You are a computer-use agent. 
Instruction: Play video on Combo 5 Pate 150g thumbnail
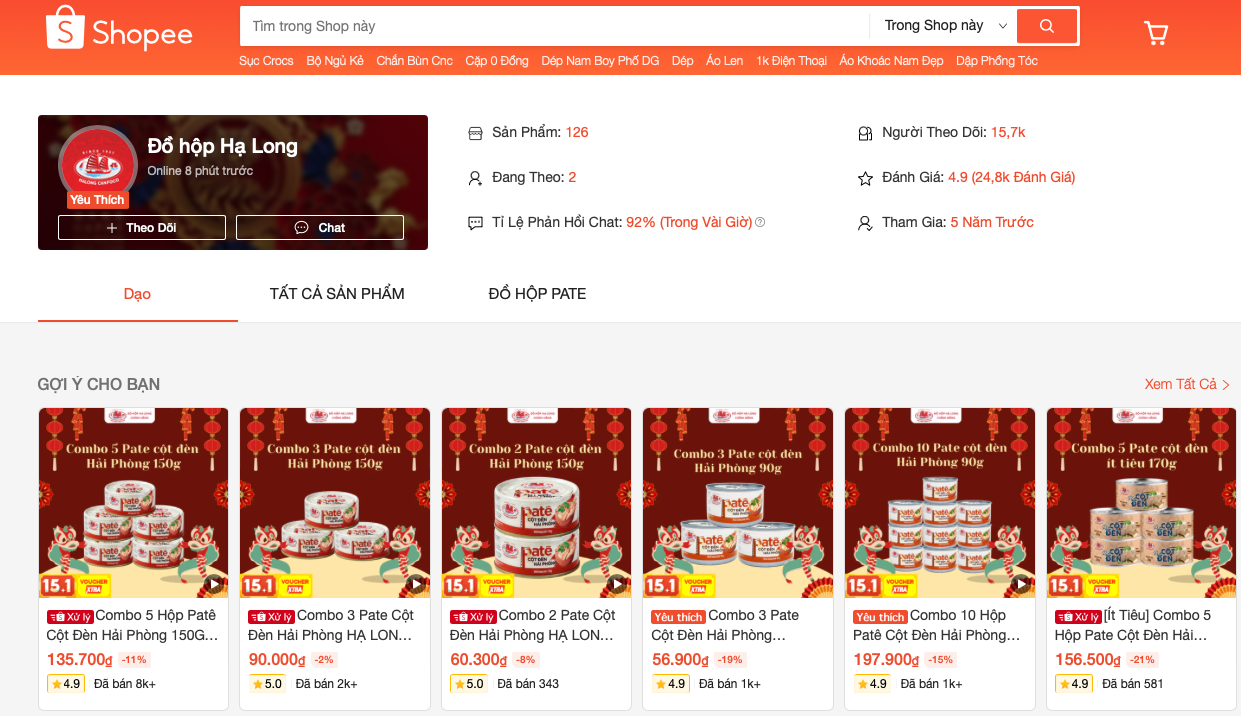(x=213, y=584)
